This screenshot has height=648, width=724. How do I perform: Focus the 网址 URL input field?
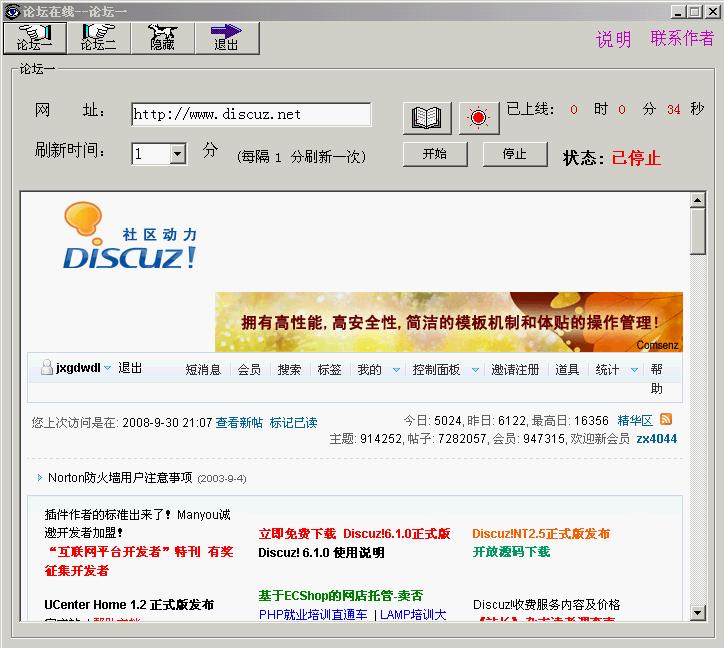click(x=251, y=114)
